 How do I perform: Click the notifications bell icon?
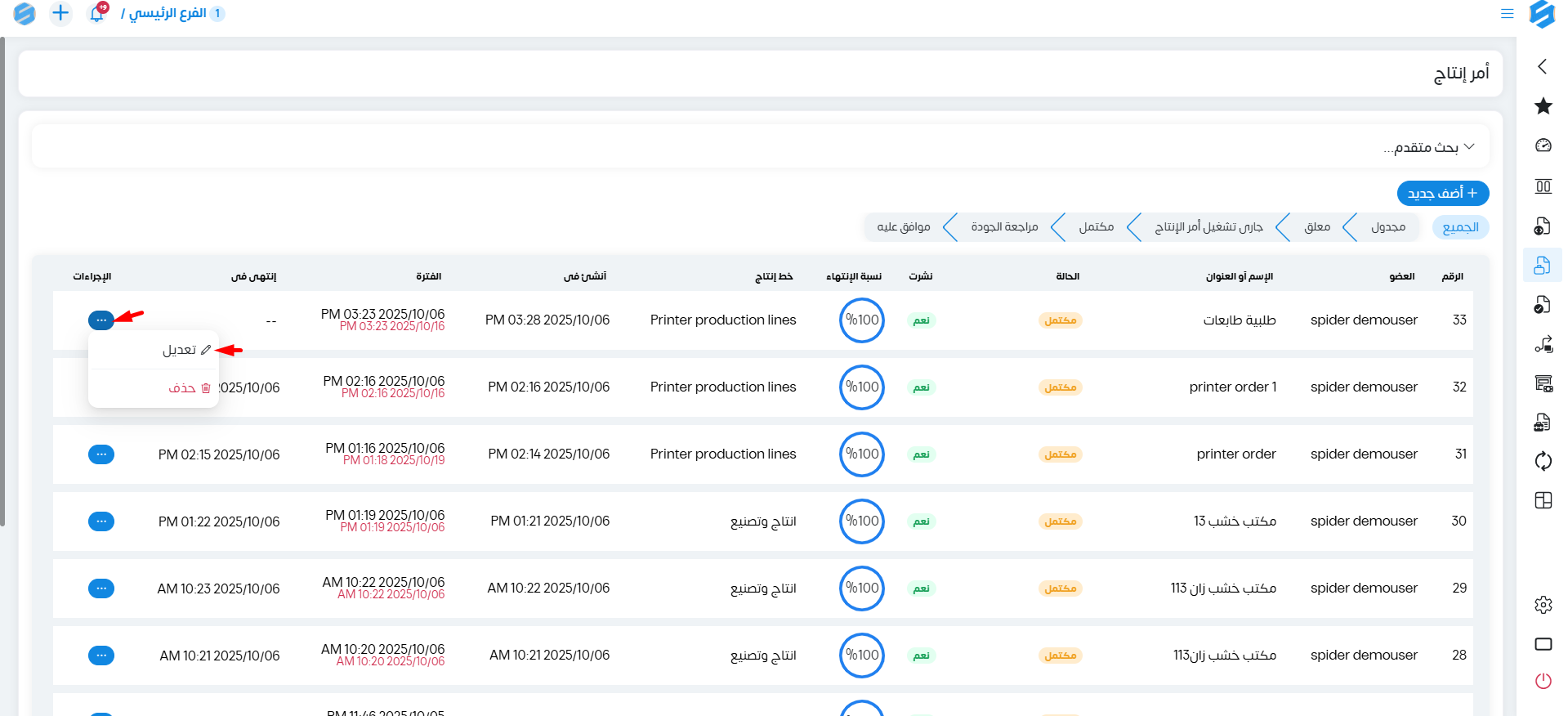[96, 14]
